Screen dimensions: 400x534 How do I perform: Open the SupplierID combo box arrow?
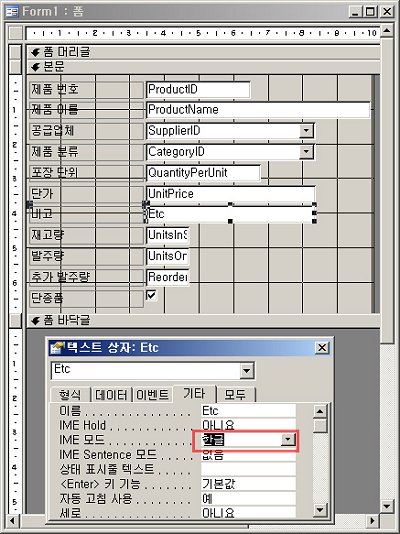306,130
